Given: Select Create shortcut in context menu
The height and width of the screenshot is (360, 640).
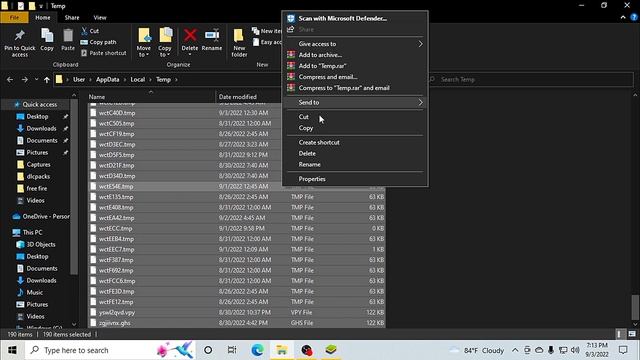Looking at the screenshot, I should pyautogui.click(x=355, y=142).
